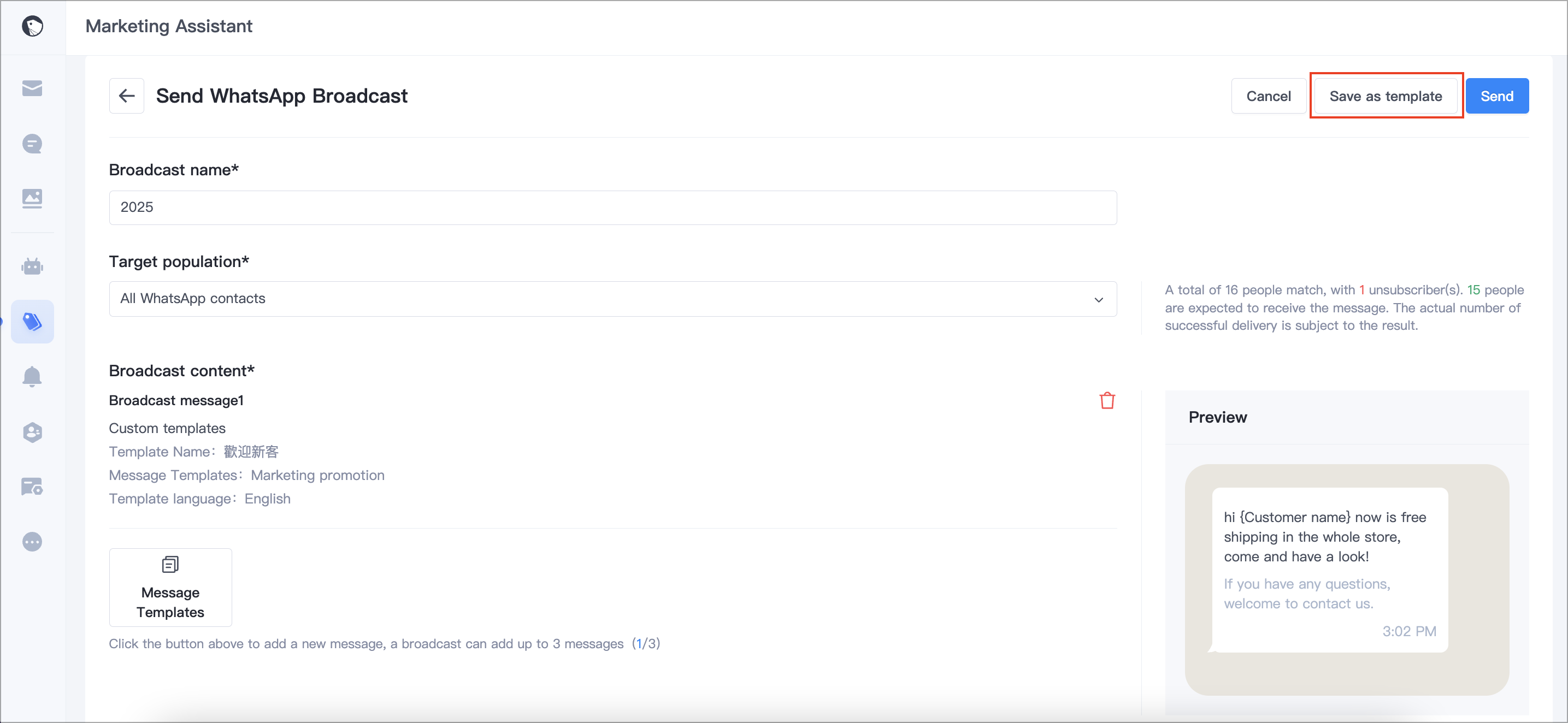The width and height of the screenshot is (1568, 723).
Task: Click the Template Name 歡迎新客 line
Action: point(193,452)
